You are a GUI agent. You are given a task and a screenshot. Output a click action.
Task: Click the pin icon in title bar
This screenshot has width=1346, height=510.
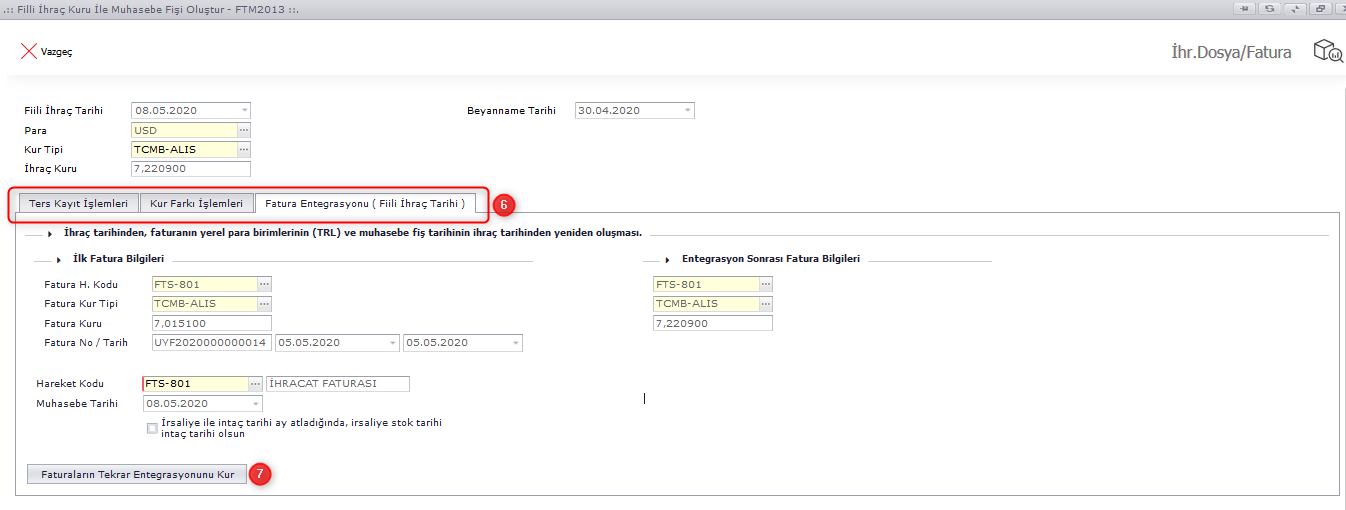1245,8
